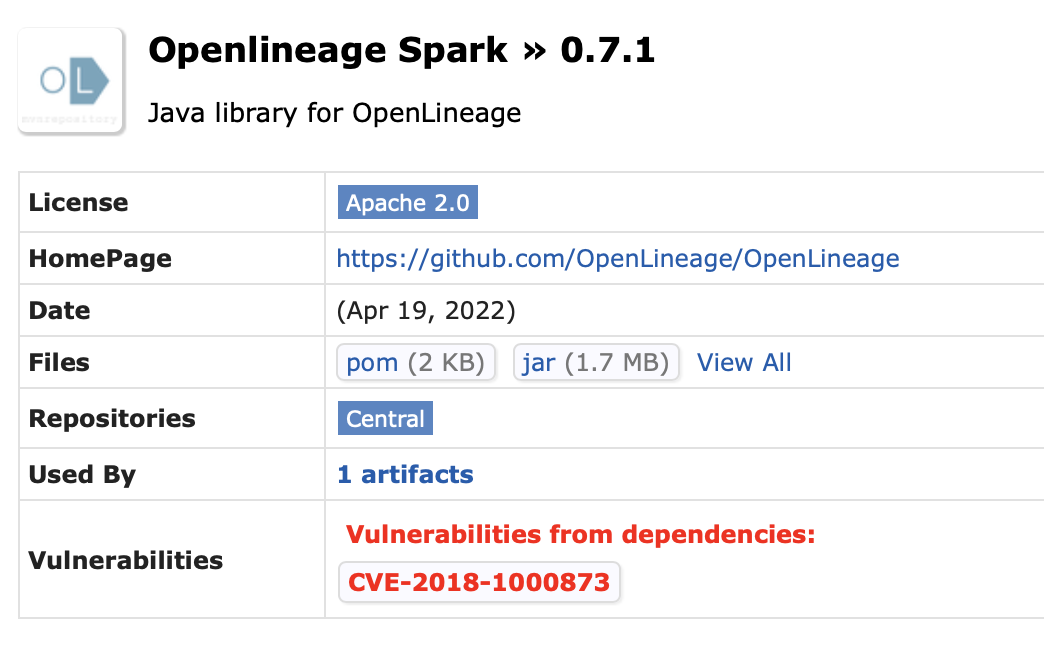This screenshot has height=670, width=1044.
Task: Click the Files row label
Action: pyautogui.click(x=59, y=362)
